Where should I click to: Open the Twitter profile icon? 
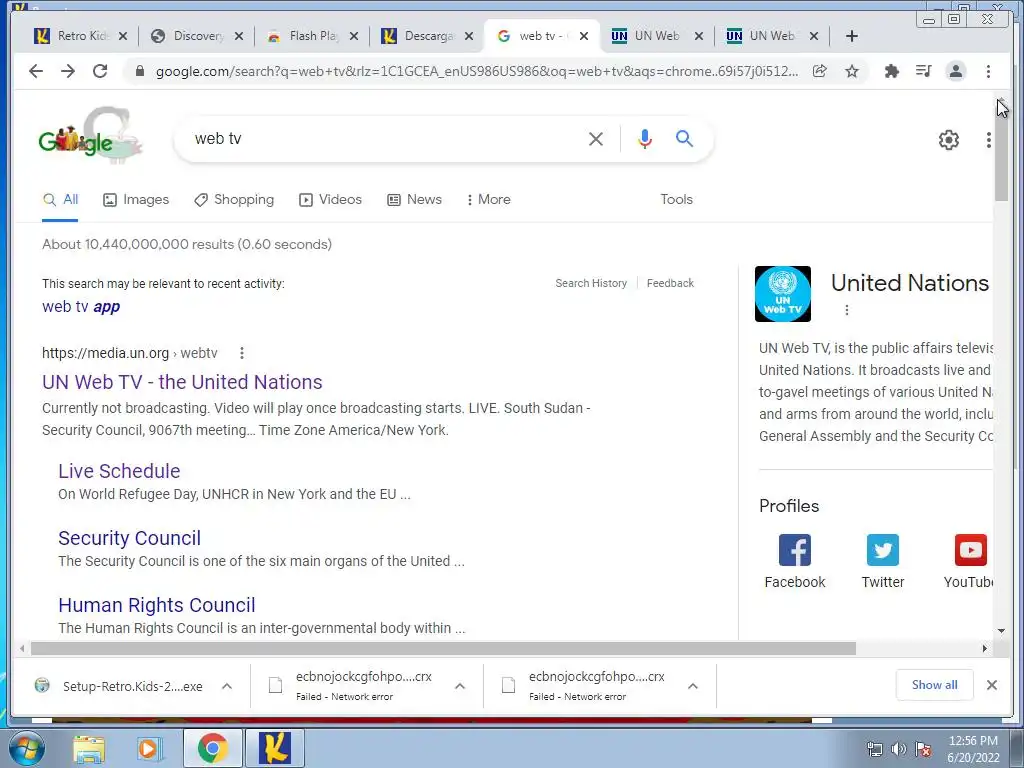(883, 550)
